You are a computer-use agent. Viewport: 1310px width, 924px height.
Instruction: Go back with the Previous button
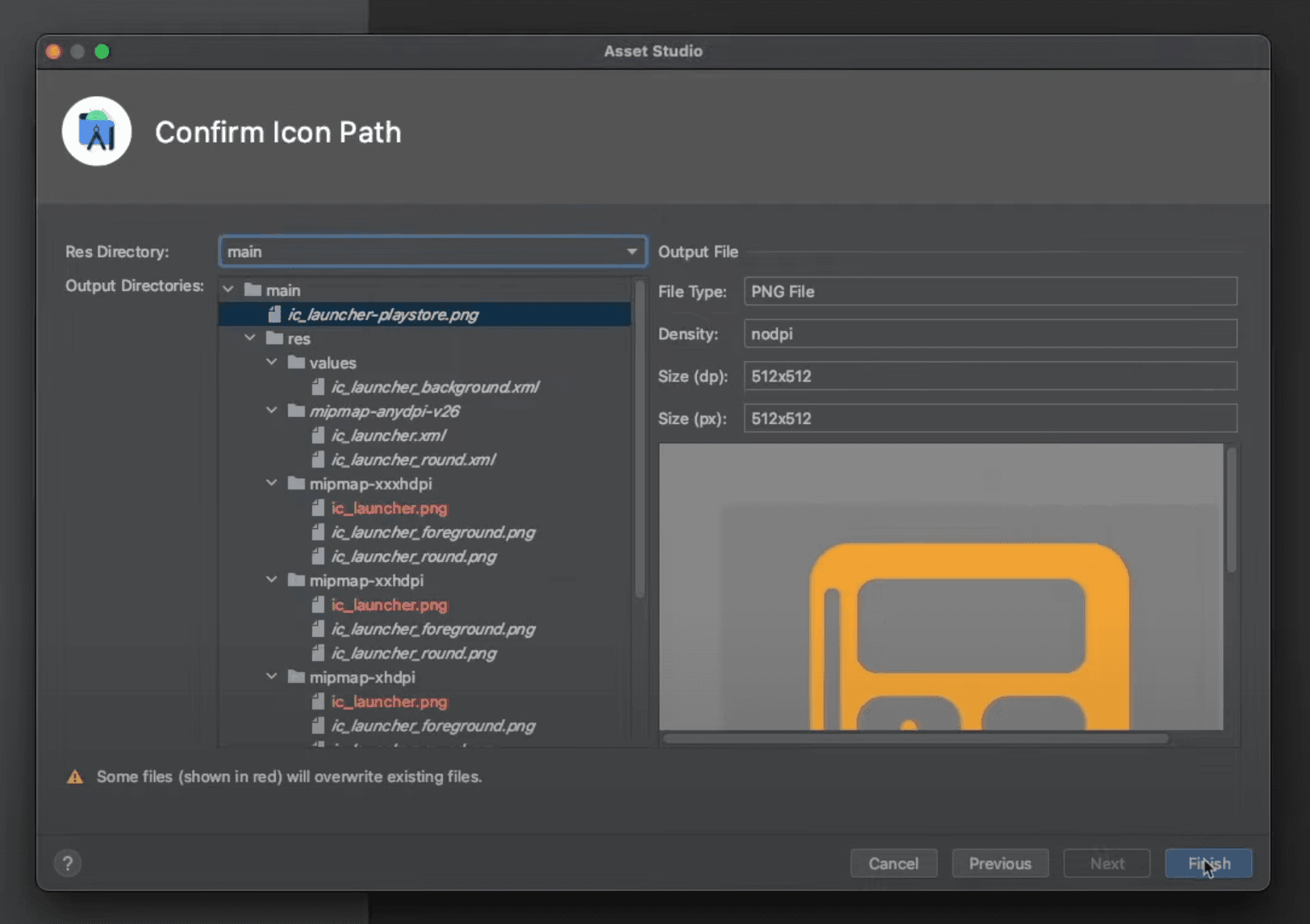pyautogui.click(x=999, y=864)
